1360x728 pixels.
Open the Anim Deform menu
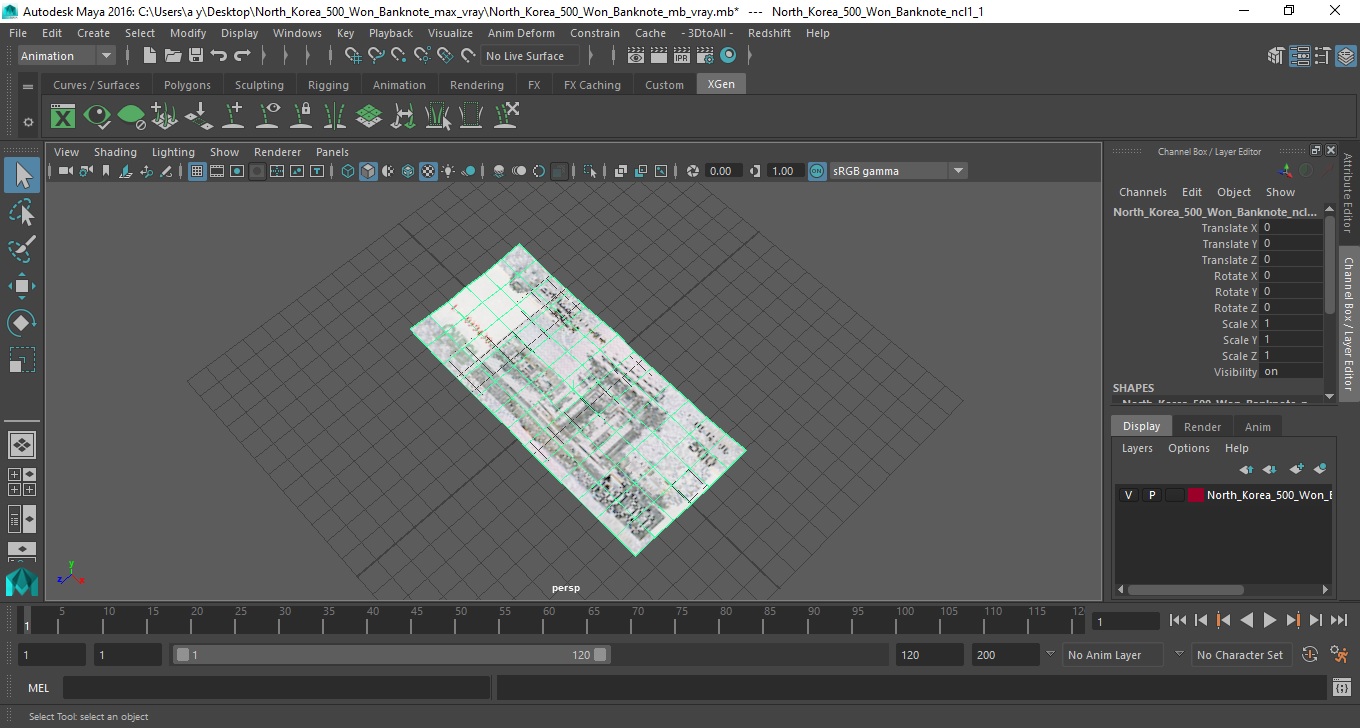tap(521, 33)
